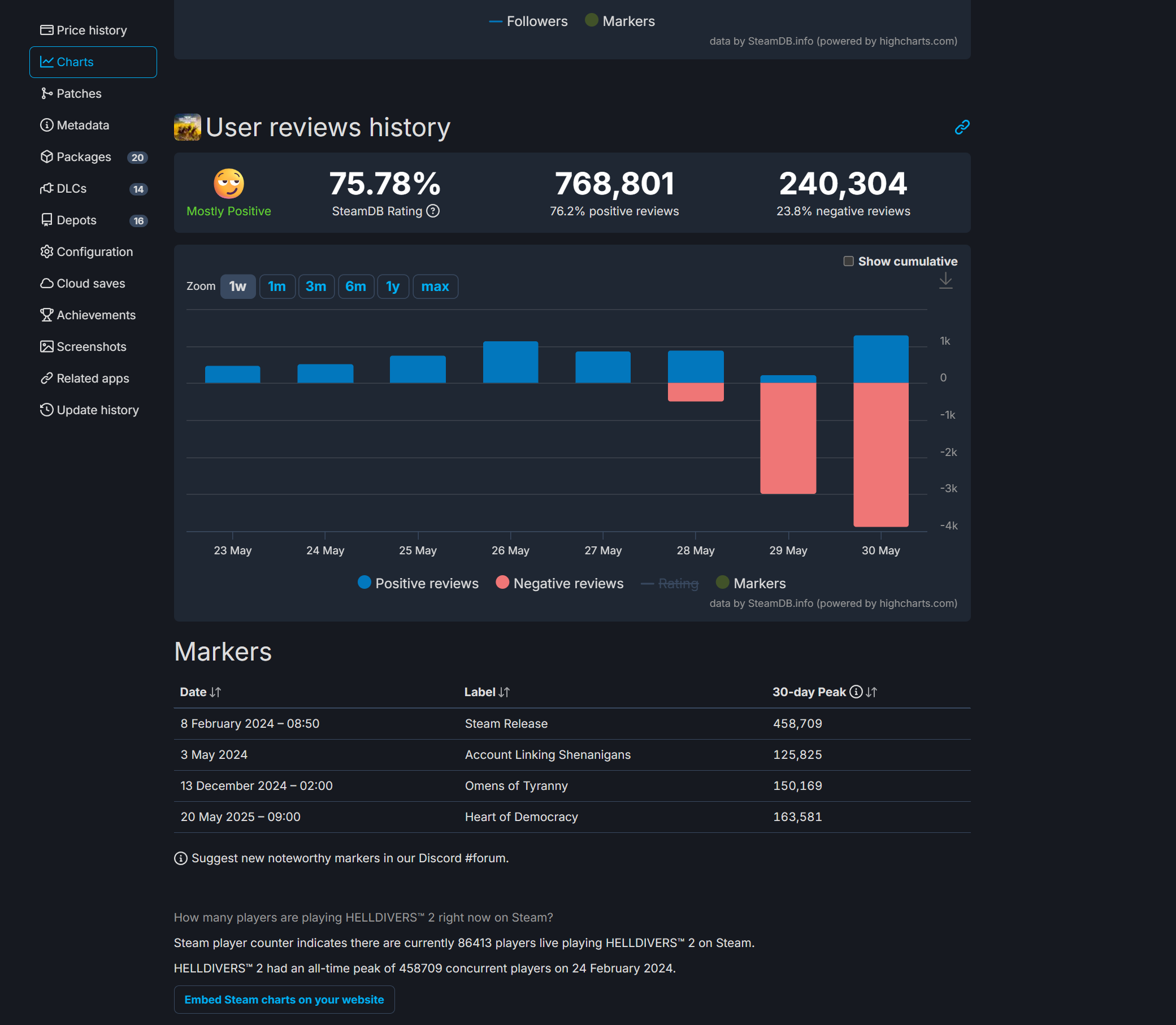Open the Patches section

[93, 94]
